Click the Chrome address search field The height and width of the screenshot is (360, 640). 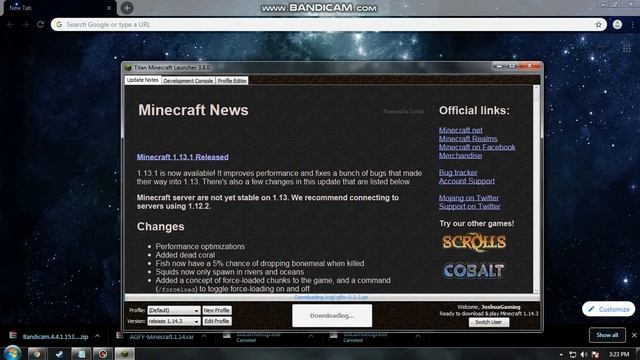(329, 24)
